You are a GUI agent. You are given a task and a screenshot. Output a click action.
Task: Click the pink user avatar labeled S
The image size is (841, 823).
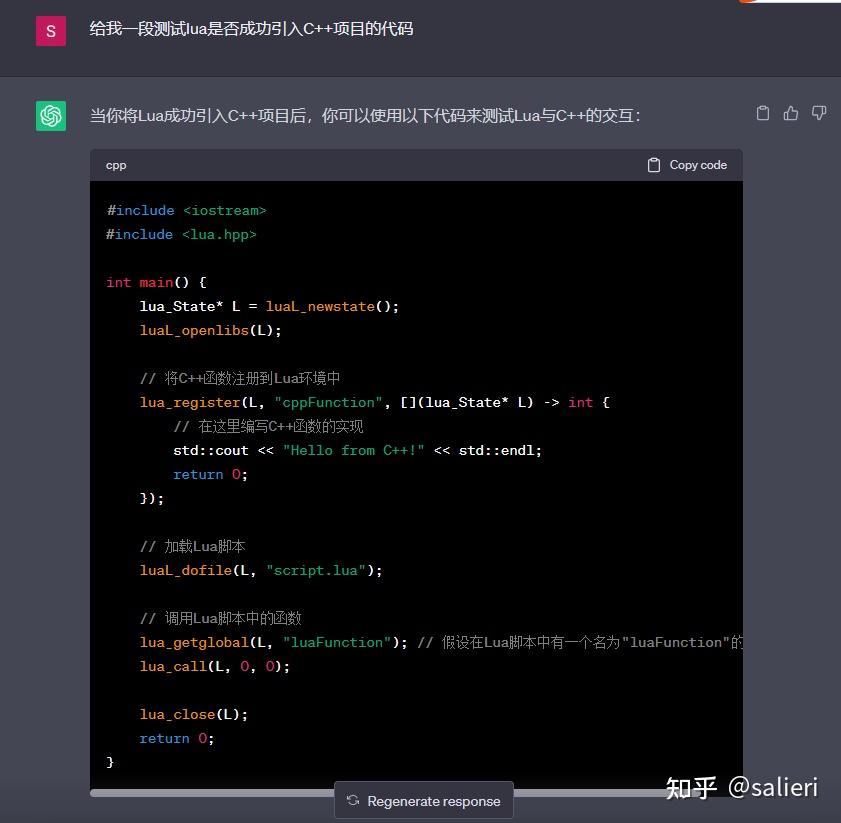pyautogui.click(x=50, y=31)
